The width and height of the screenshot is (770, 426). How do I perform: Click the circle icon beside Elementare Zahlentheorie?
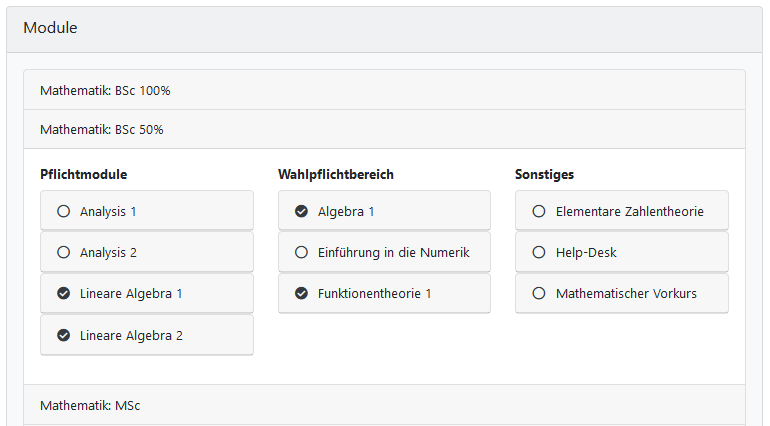(x=539, y=211)
